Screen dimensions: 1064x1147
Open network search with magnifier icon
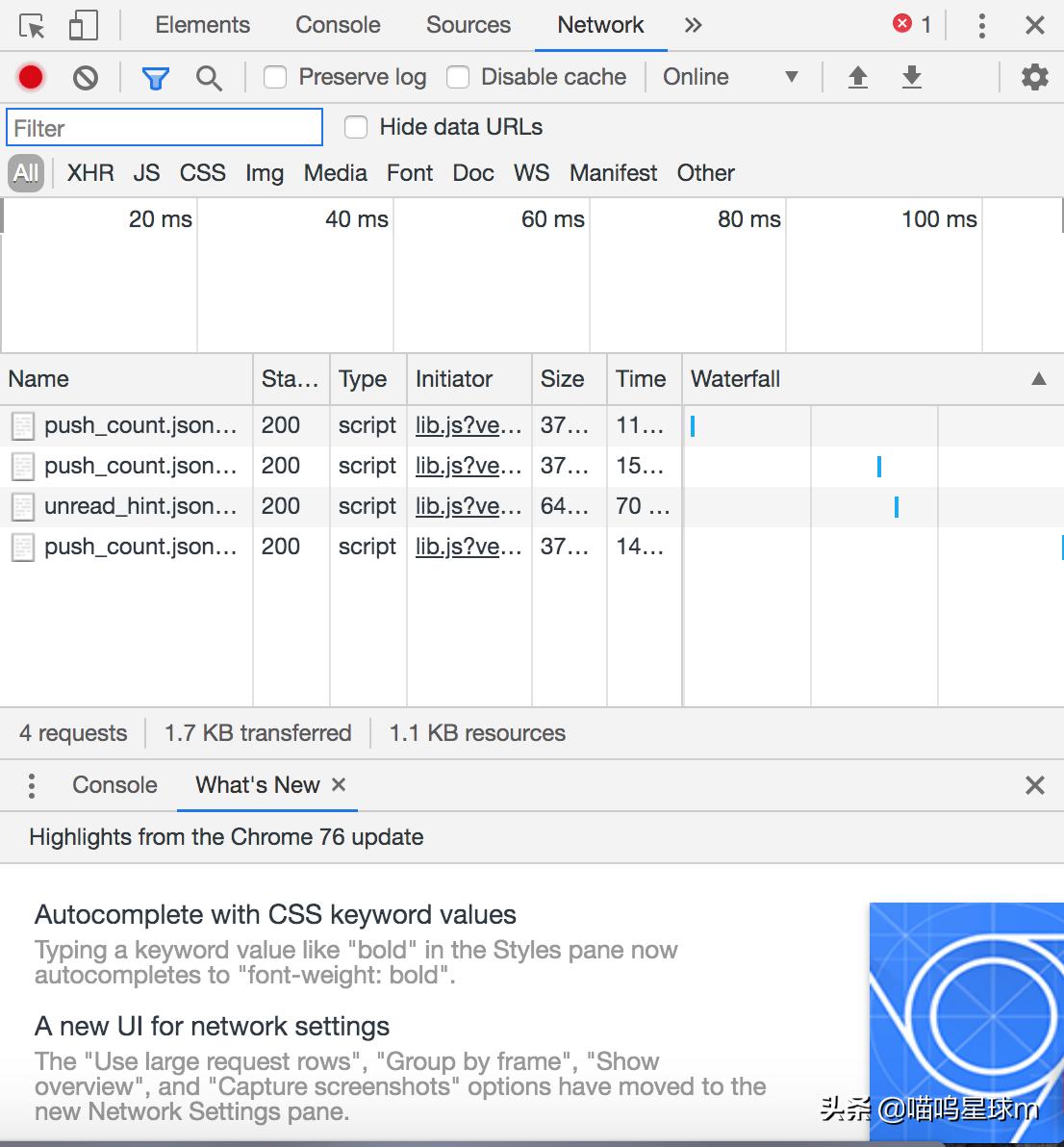208,77
